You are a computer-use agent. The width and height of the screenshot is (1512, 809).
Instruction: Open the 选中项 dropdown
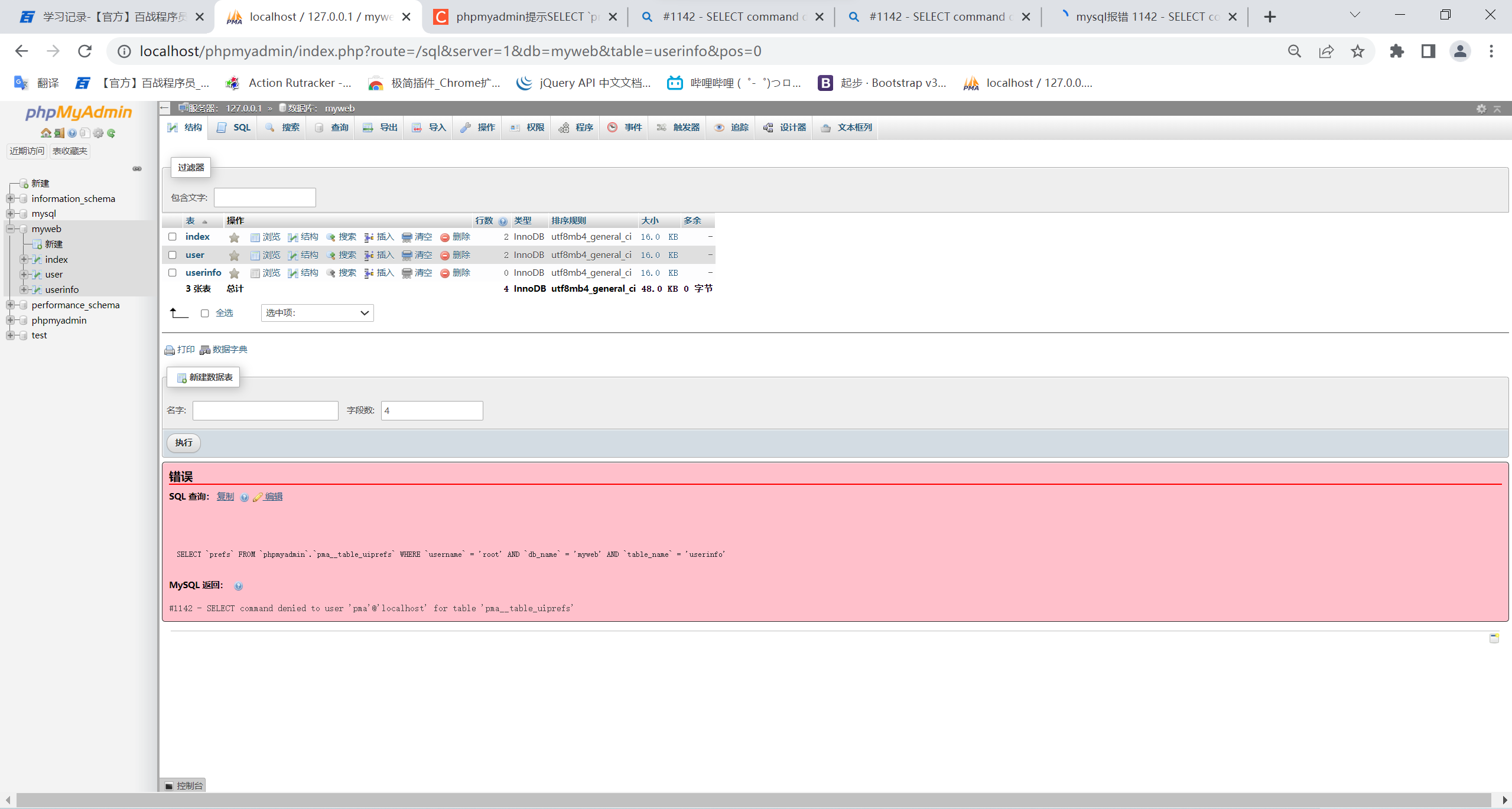pyautogui.click(x=317, y=313)
